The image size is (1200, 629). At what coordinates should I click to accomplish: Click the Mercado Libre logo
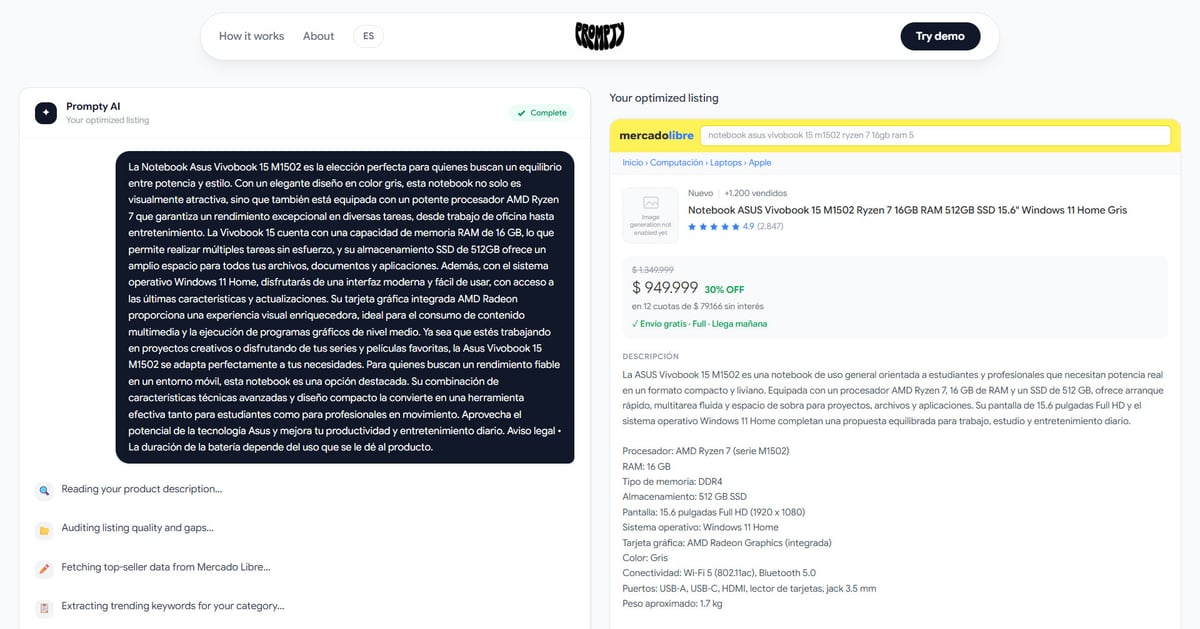click(656, 135)
